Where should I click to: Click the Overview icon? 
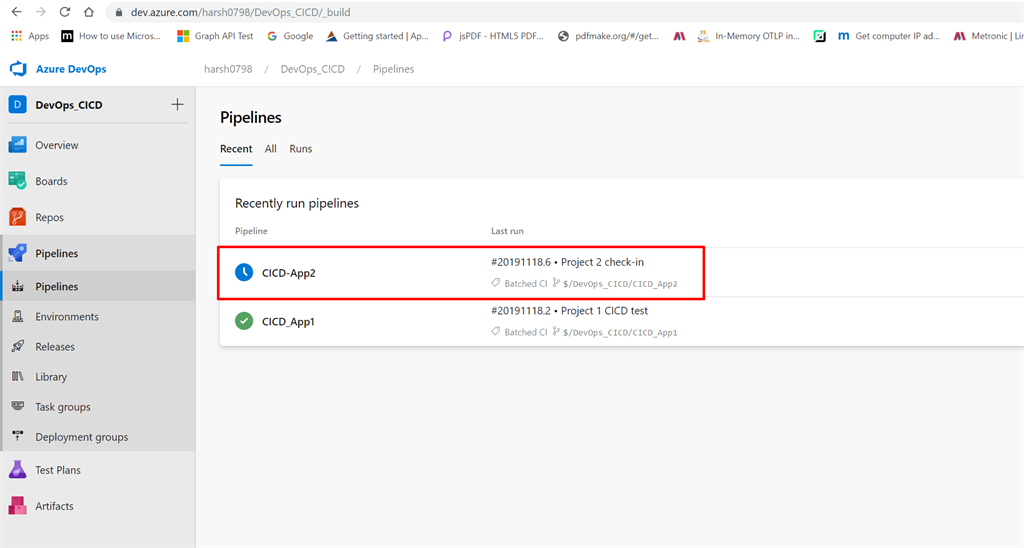pos(18,145)
